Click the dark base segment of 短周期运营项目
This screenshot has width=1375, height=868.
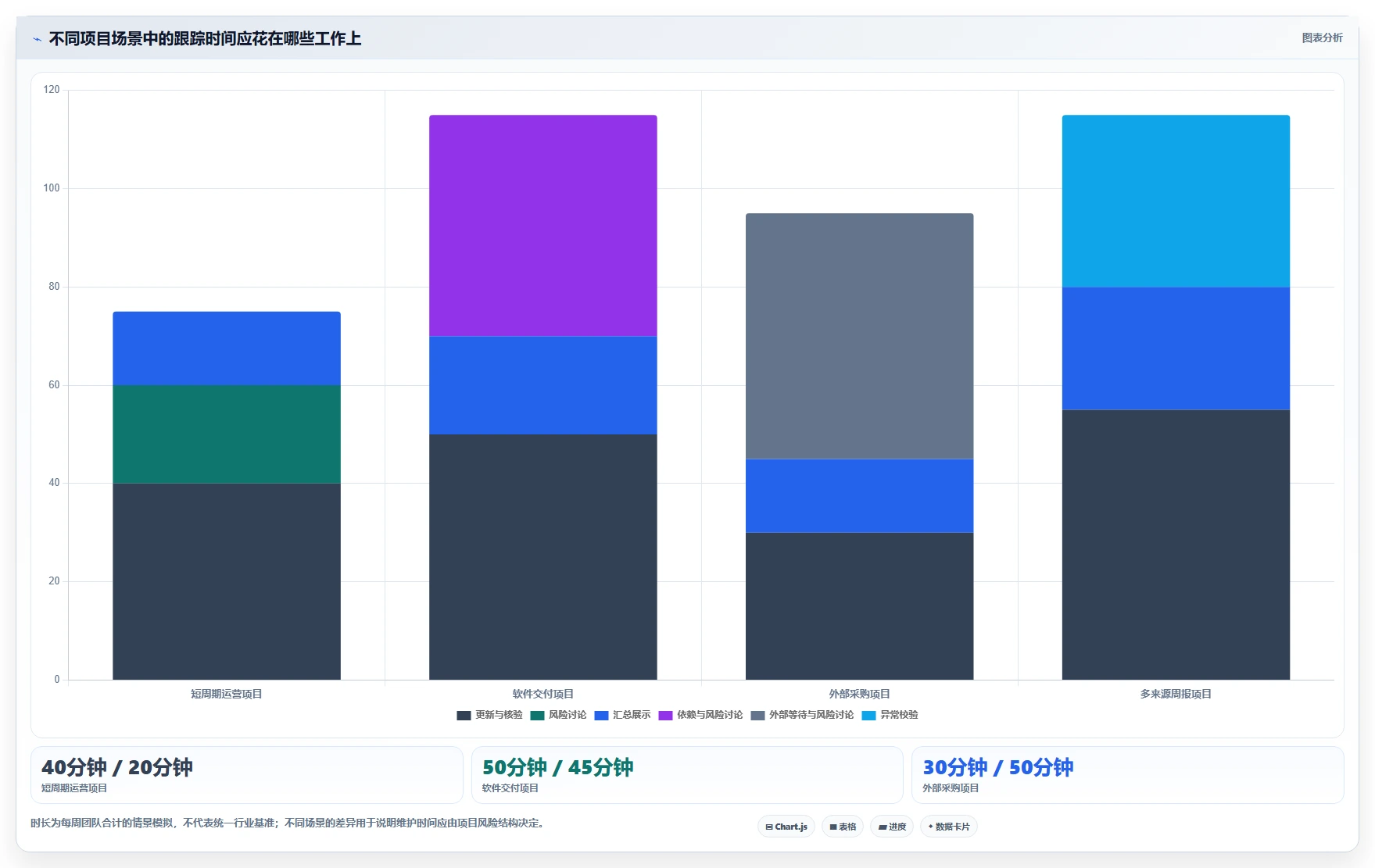pos(227,581)
